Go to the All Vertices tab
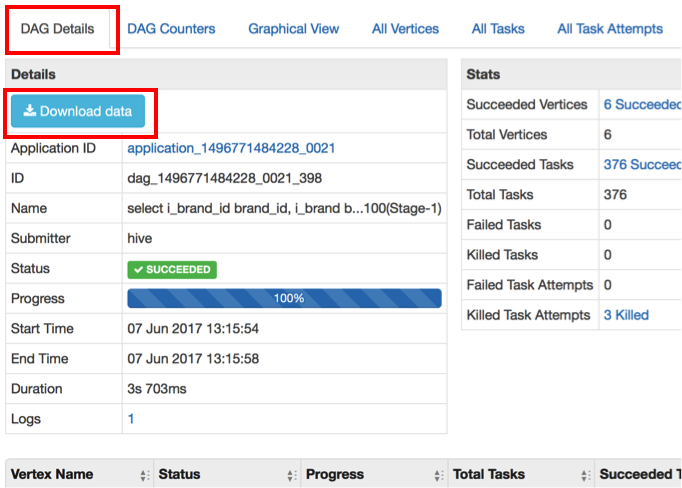 click(405, 29)
